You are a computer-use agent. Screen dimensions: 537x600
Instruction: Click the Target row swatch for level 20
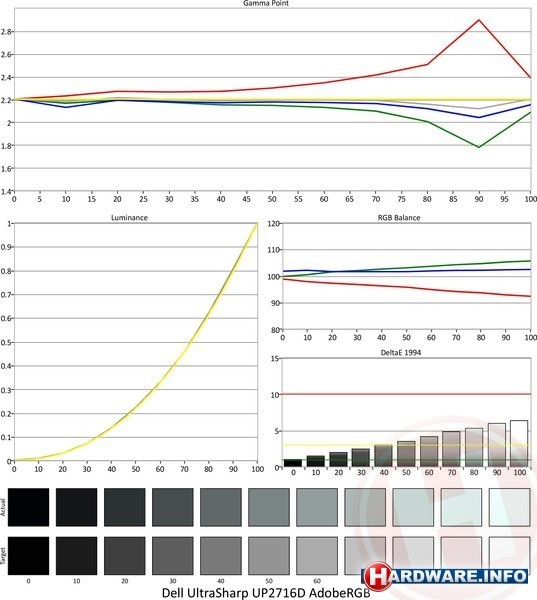click(x=125, y=556)
